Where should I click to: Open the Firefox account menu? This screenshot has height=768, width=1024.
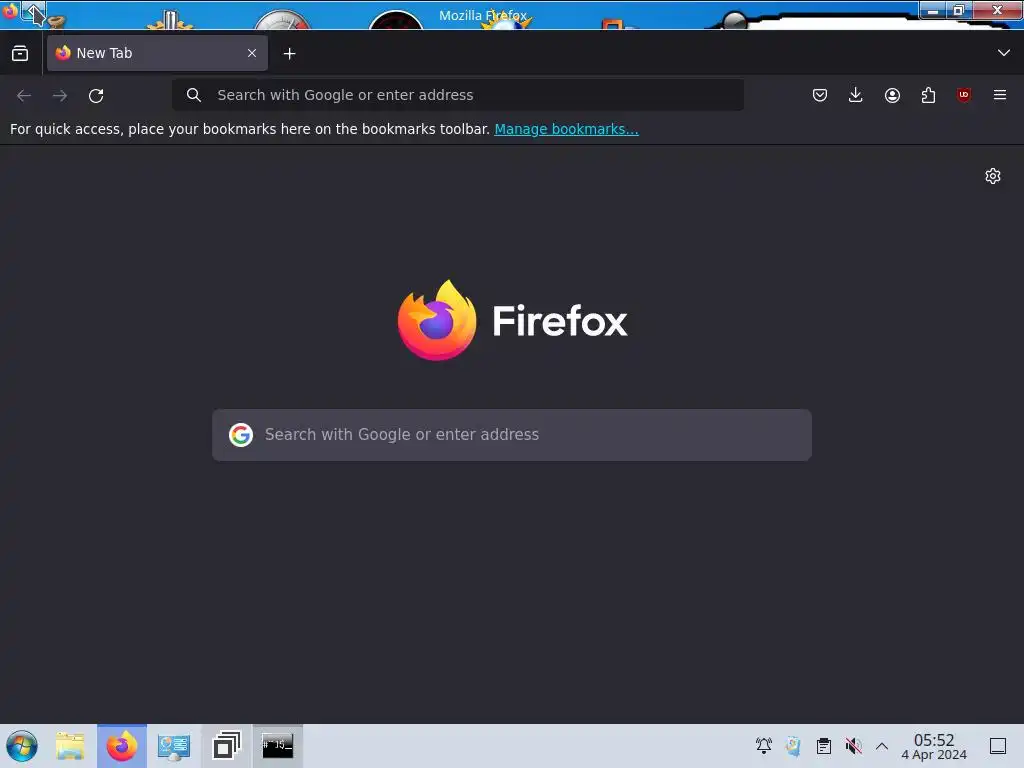point(892,95)
